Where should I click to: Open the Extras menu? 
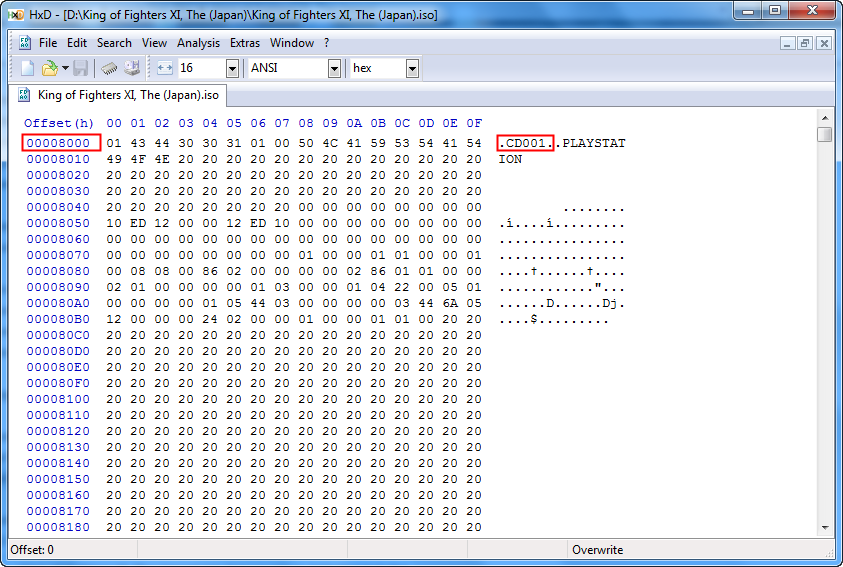(x=245, y=43)
